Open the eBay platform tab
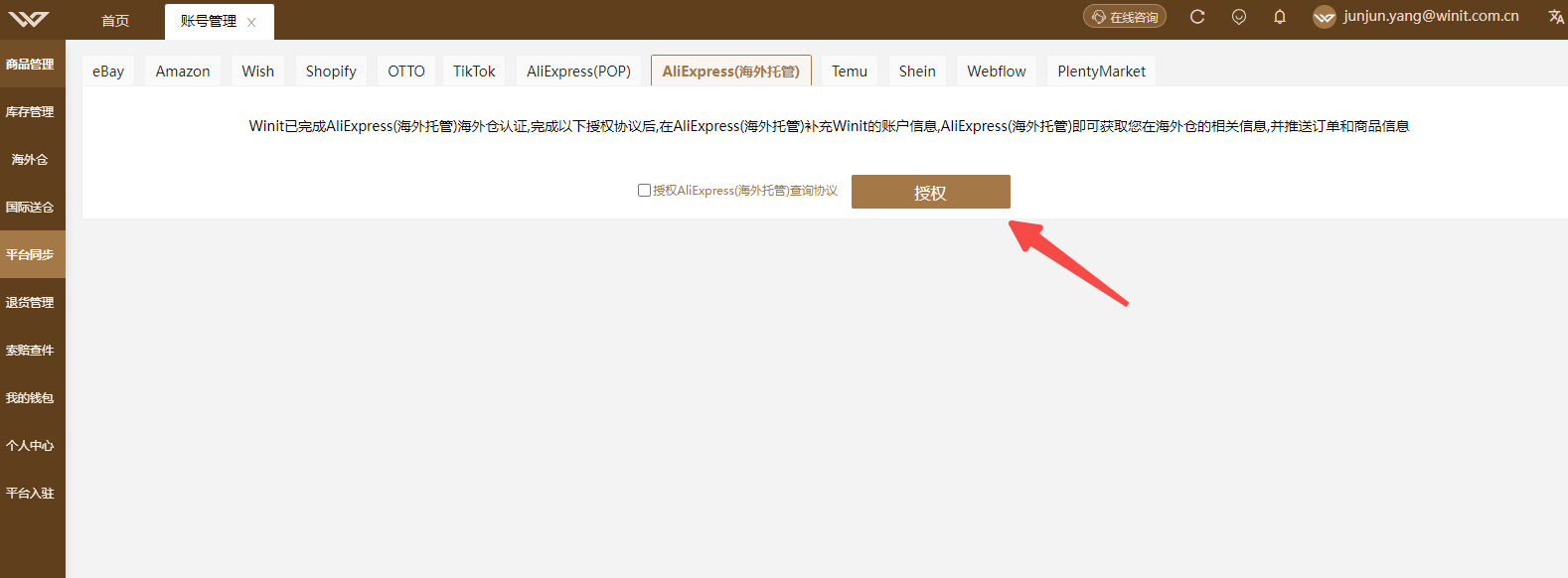 pos(108,72)
